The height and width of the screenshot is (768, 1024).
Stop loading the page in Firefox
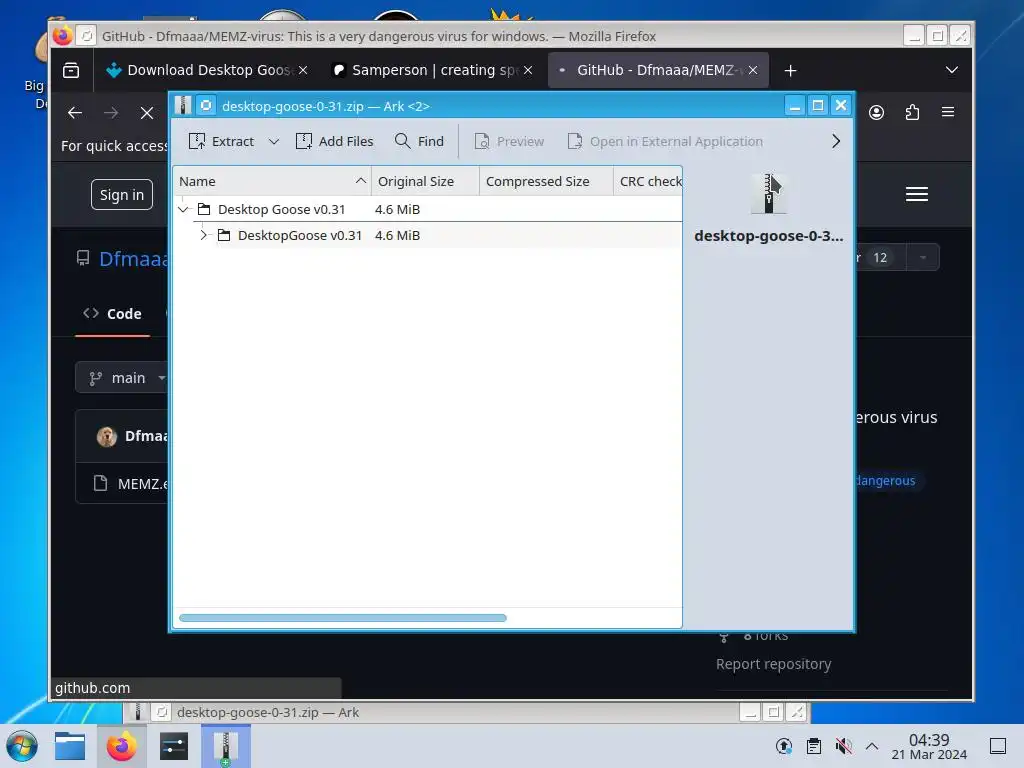coord(147,113)
